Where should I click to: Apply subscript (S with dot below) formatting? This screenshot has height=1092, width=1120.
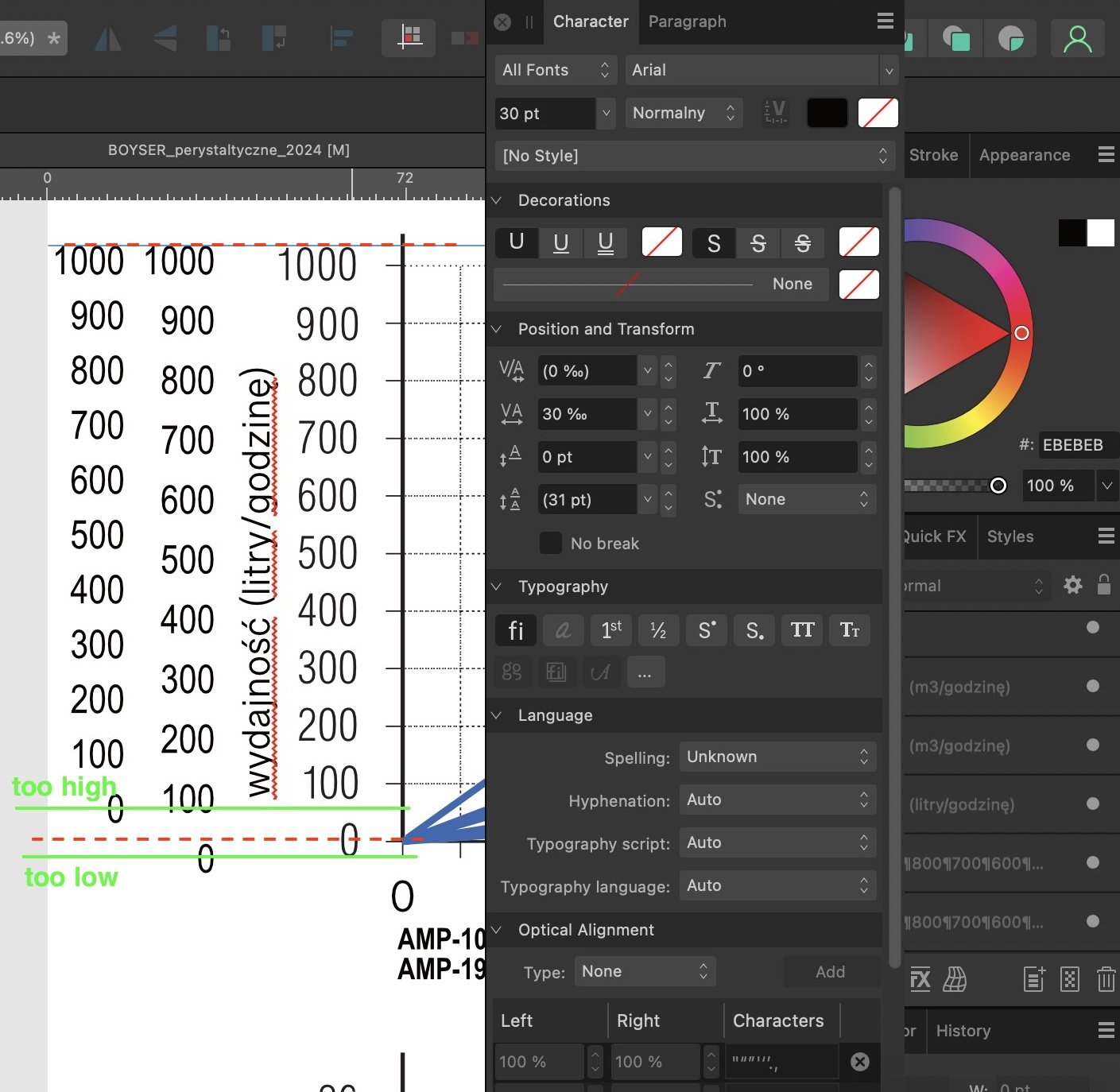pyautogui.click(x=754, y=630)
